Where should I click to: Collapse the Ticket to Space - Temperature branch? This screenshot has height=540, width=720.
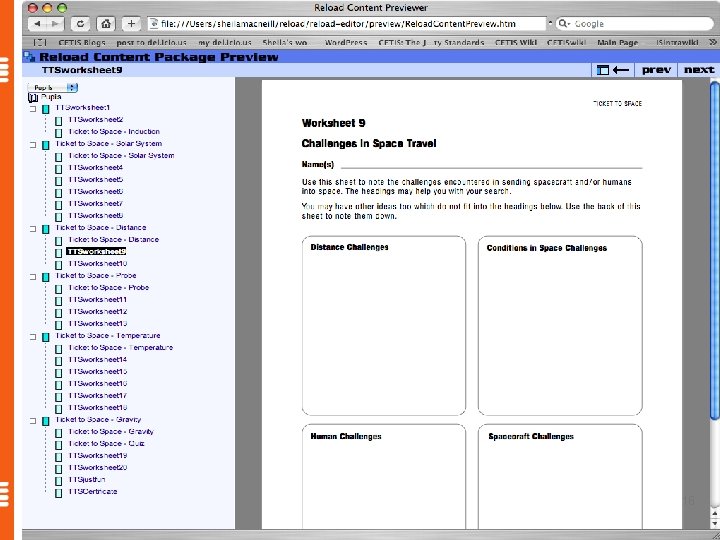click(x=33, y=338)
